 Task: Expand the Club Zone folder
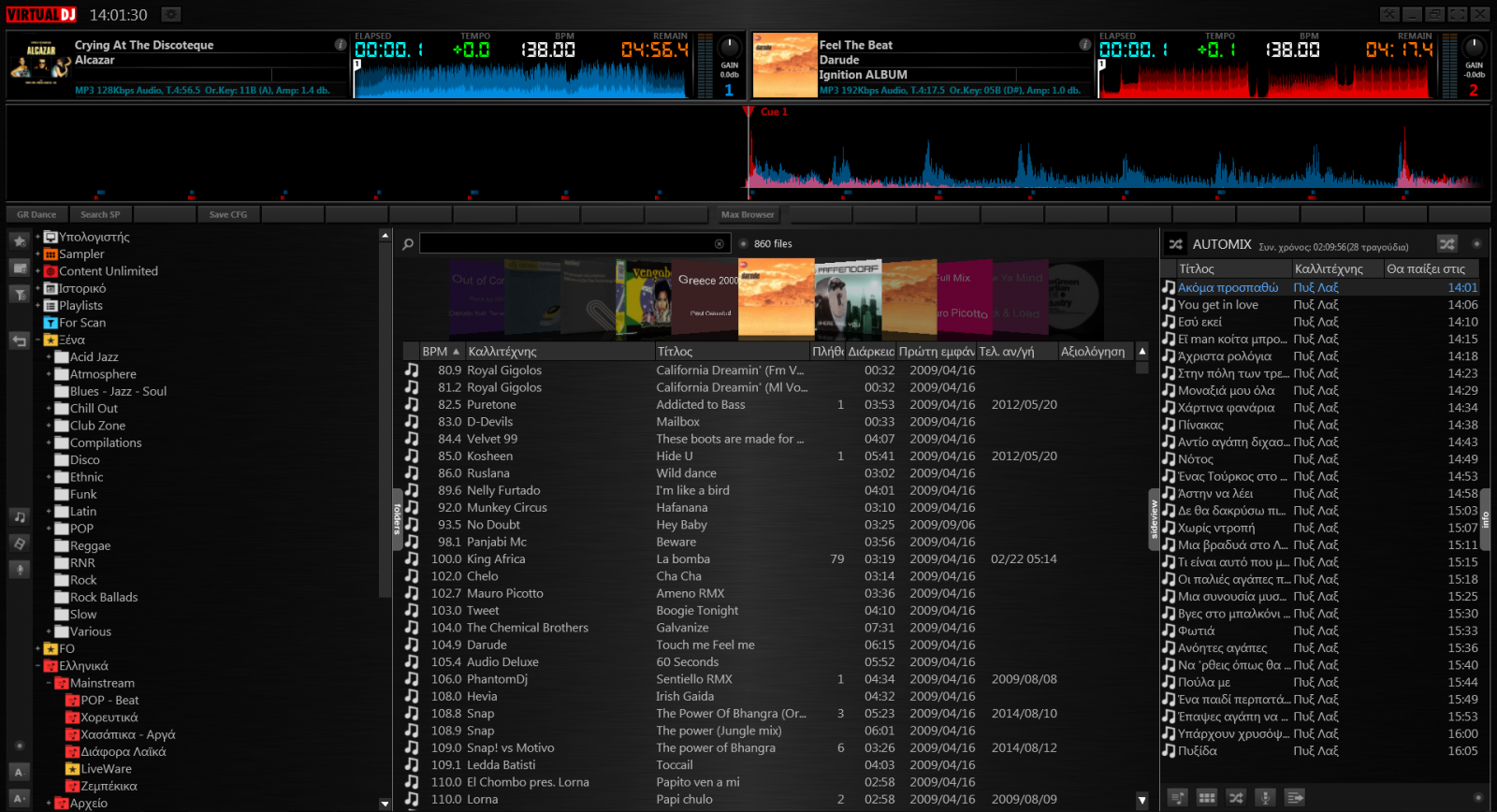coord(49,426)
